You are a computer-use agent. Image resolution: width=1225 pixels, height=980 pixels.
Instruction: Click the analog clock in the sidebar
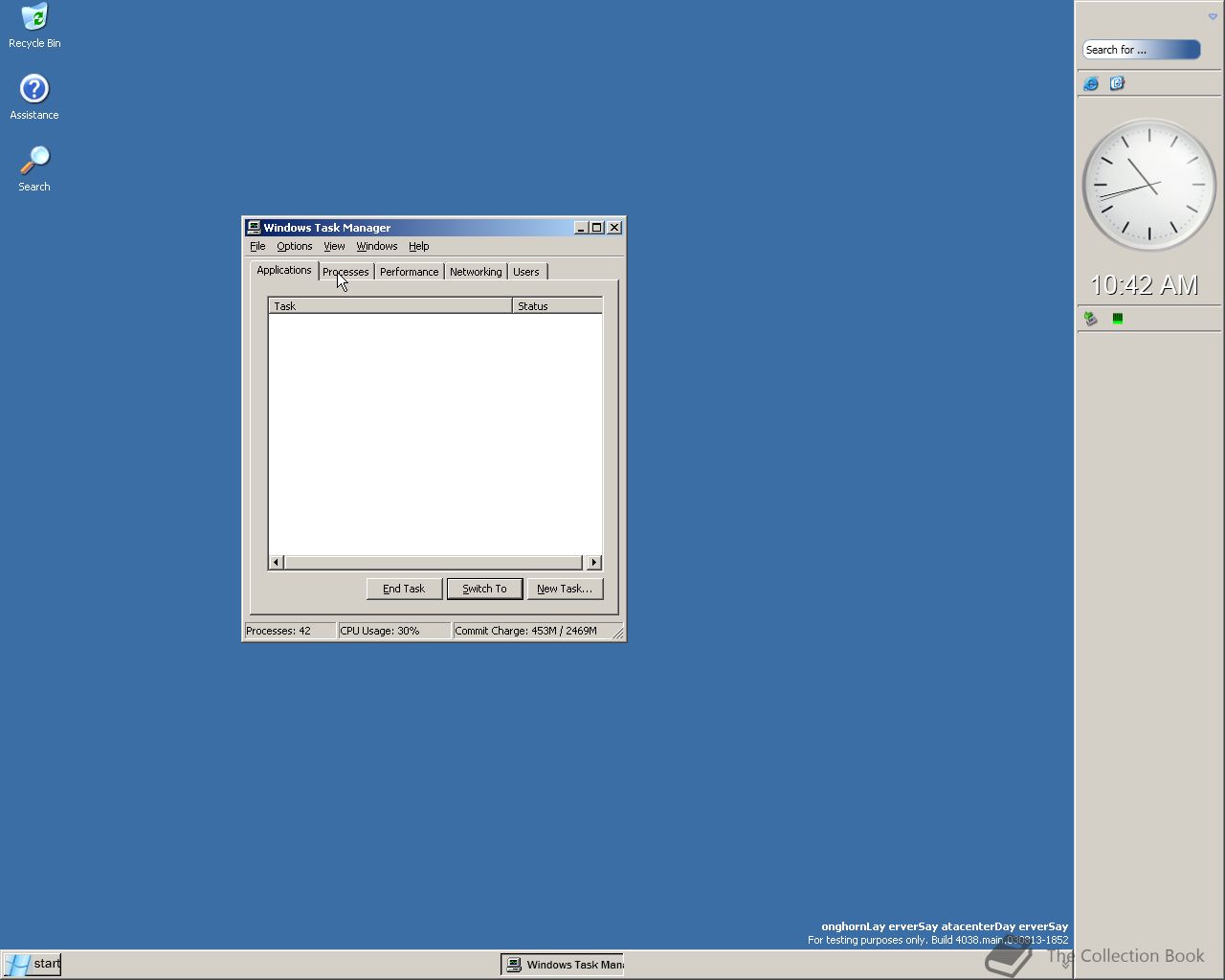click(x=1149, y=185)
